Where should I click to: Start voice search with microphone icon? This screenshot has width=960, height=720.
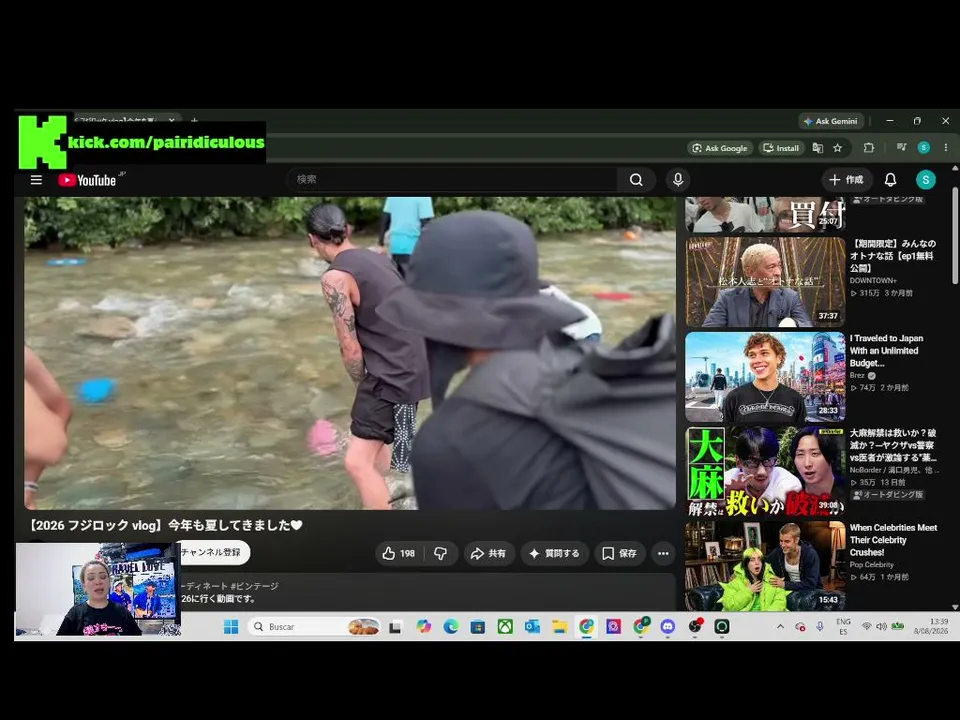(x=678, y=179)
